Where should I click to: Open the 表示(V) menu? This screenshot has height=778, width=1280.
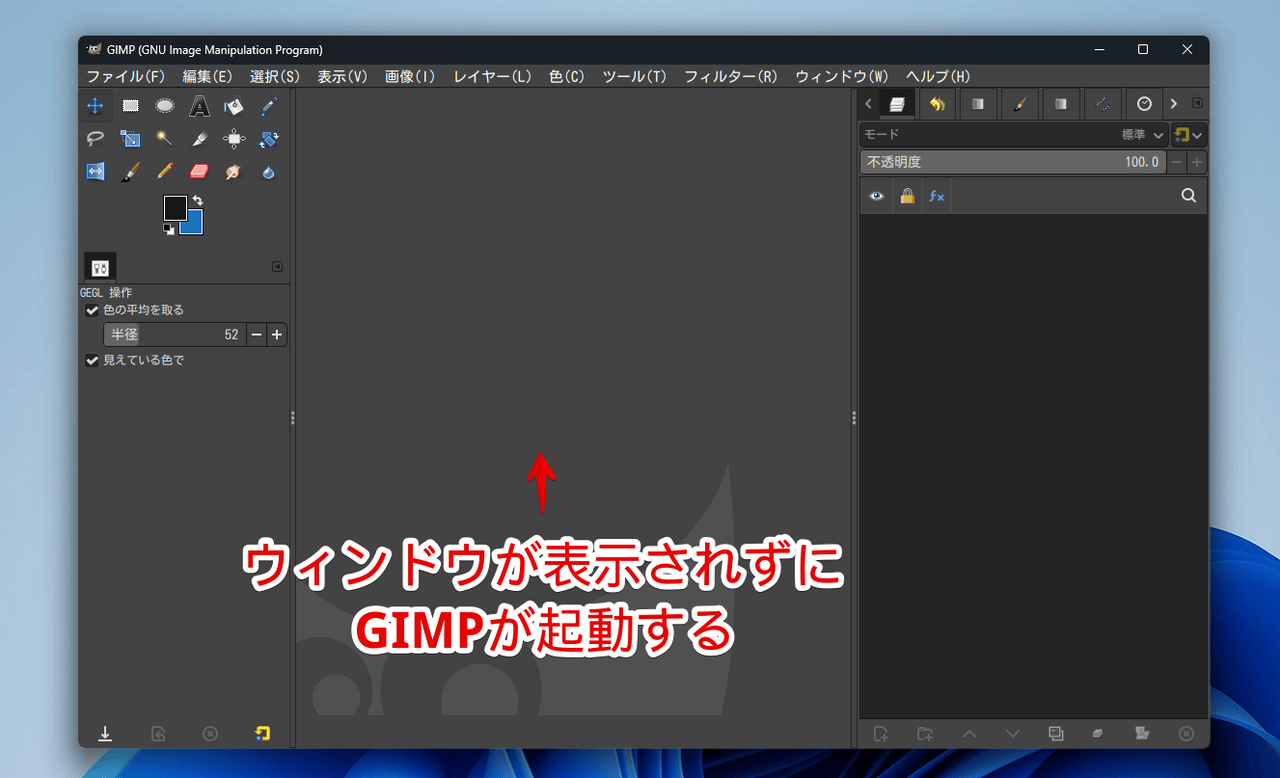342,76
